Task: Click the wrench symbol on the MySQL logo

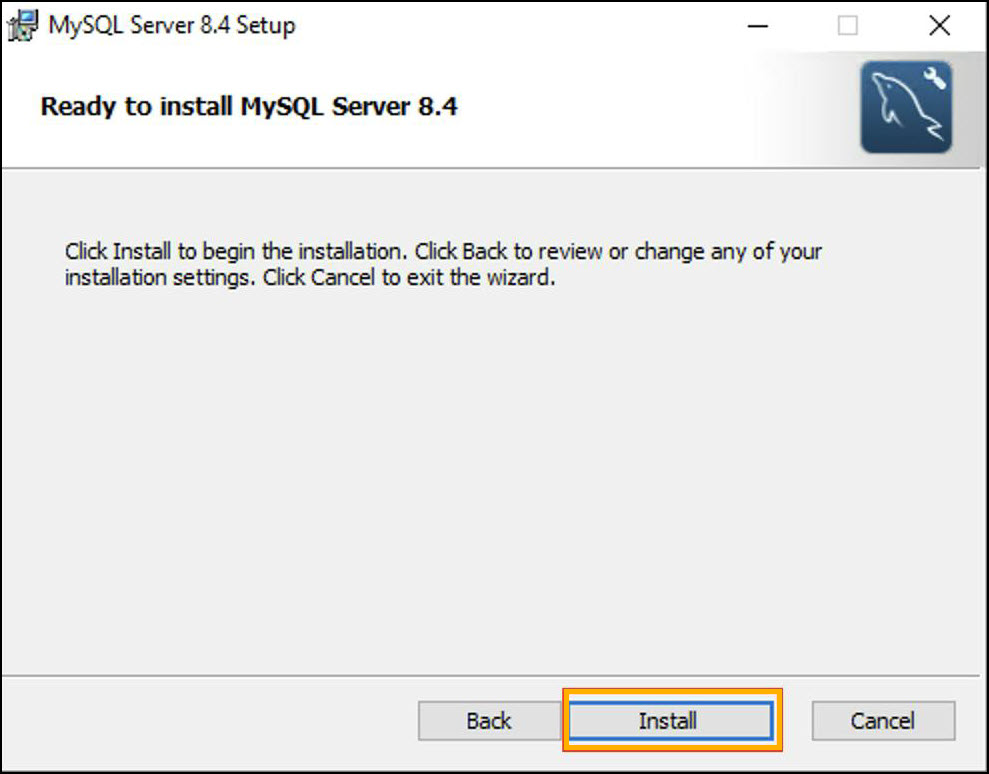Action: [x=936, y=80]
